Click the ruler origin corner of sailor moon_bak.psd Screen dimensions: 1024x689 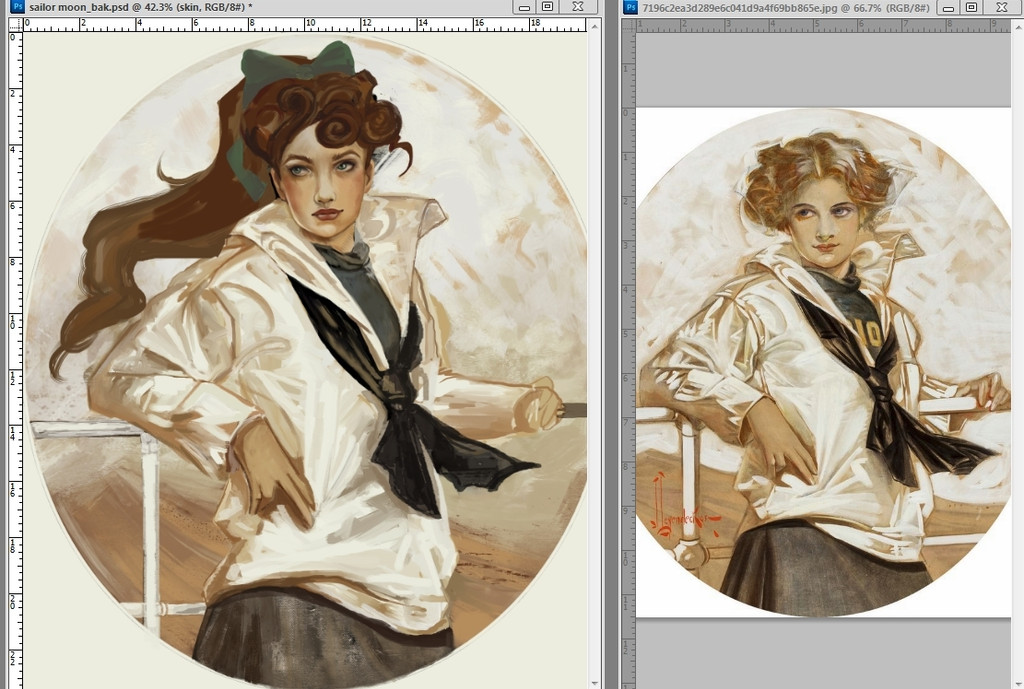pyautogui.click(x=16, y=25)
